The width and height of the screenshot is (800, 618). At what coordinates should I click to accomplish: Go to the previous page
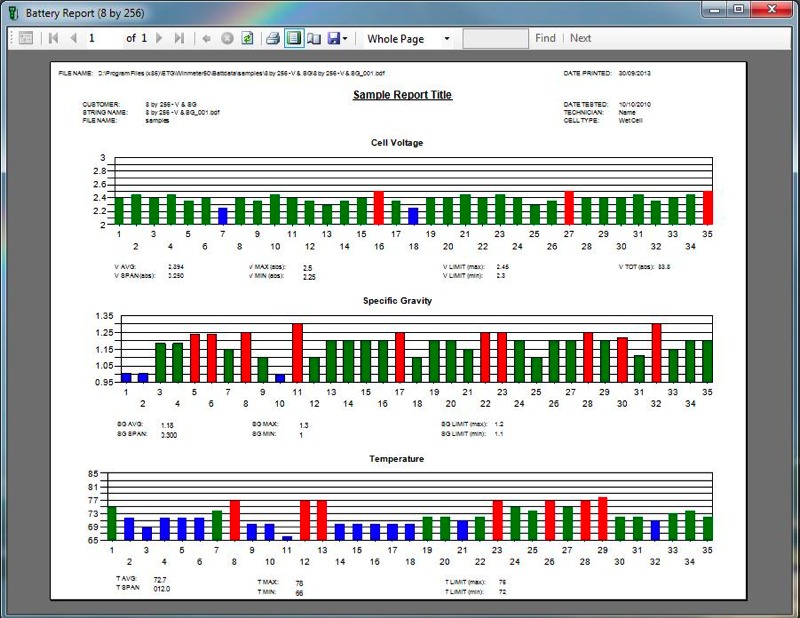72,38
